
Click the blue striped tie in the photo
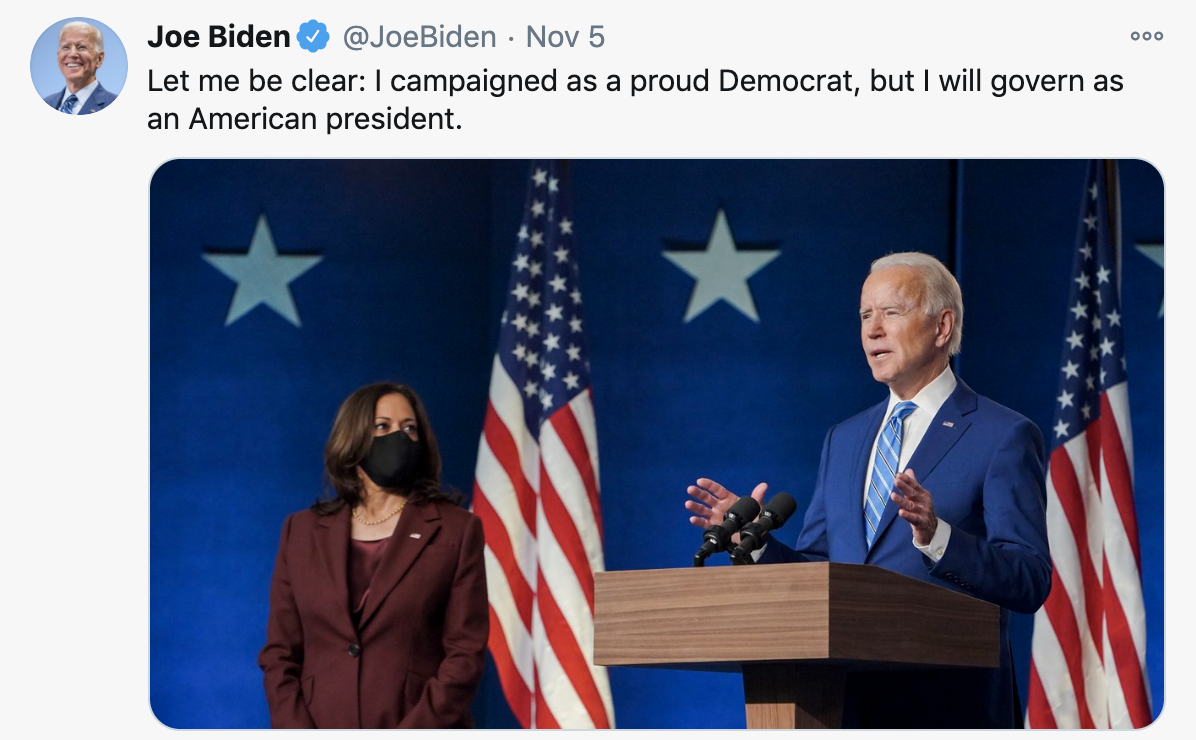[x=887, y=471]
